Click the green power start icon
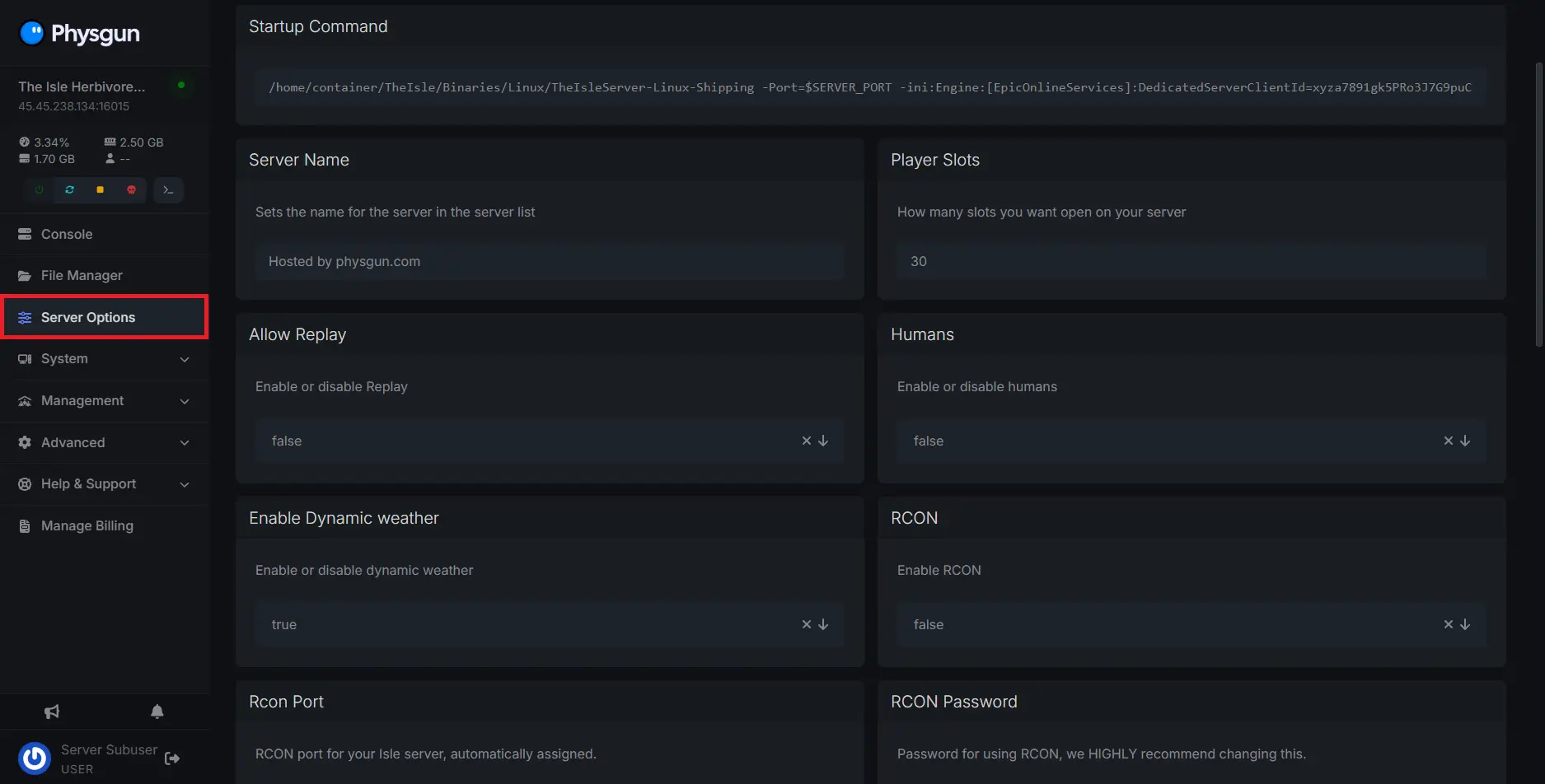1545x784 pixels. coord(39,190)
